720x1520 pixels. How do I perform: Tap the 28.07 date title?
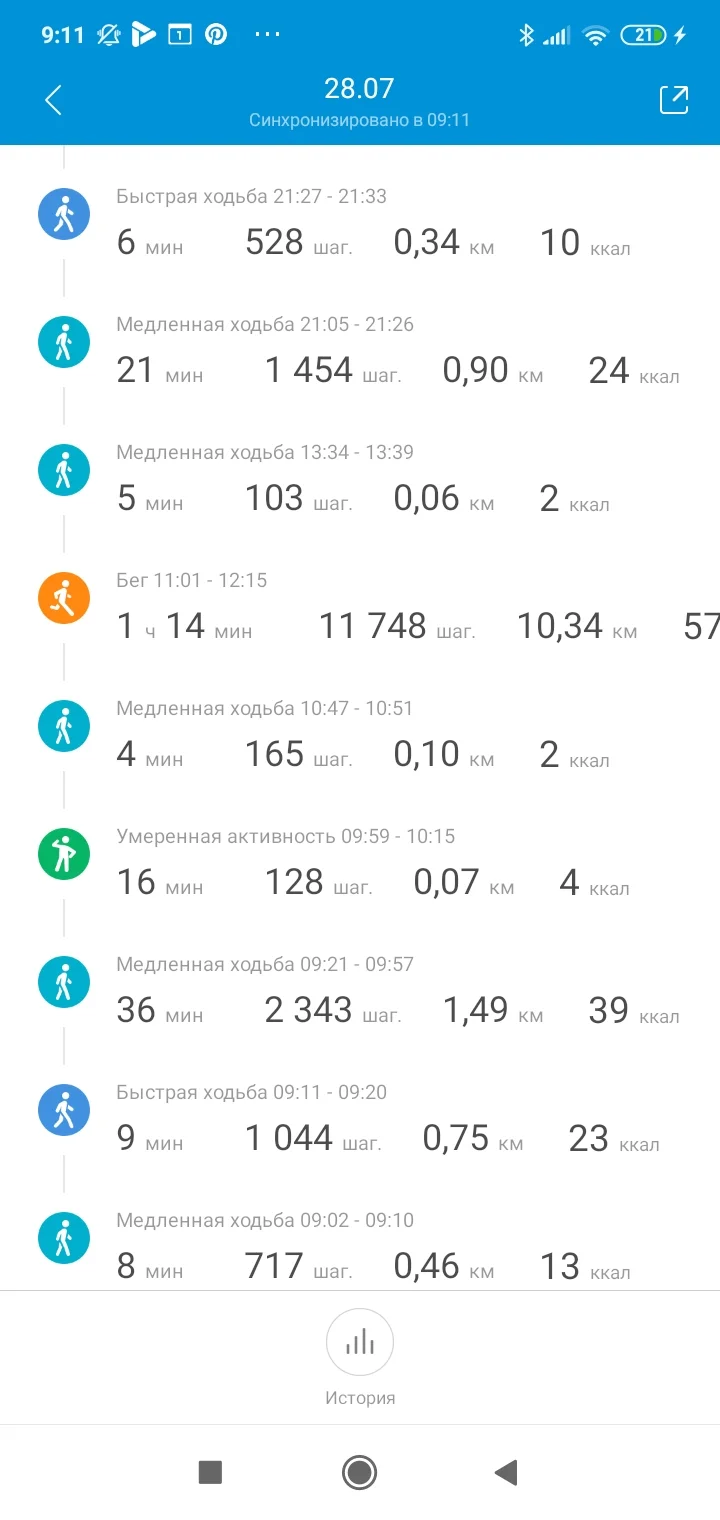359,89
